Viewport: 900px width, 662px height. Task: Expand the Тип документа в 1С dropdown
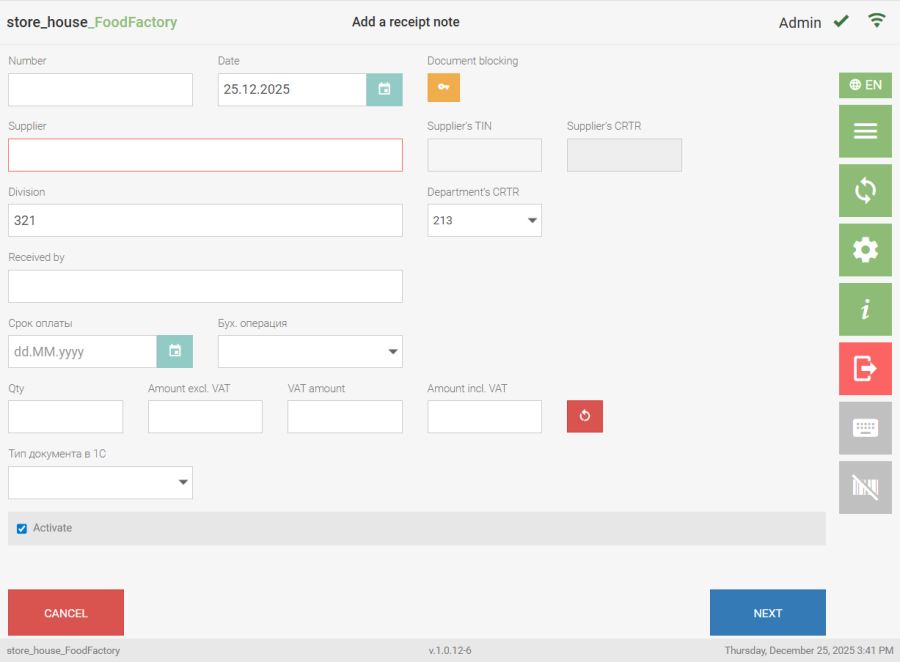(100, 482)
